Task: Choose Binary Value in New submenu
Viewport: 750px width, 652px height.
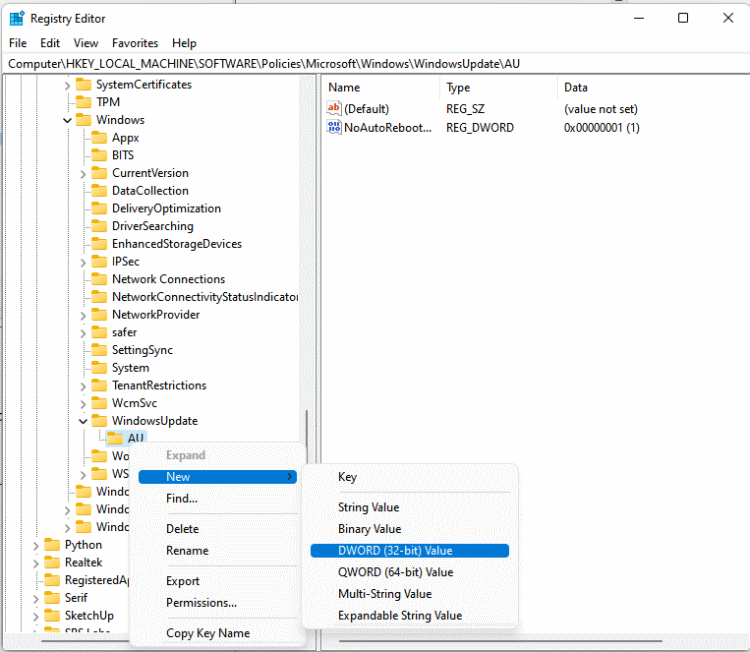Action: tap(409, 529)
